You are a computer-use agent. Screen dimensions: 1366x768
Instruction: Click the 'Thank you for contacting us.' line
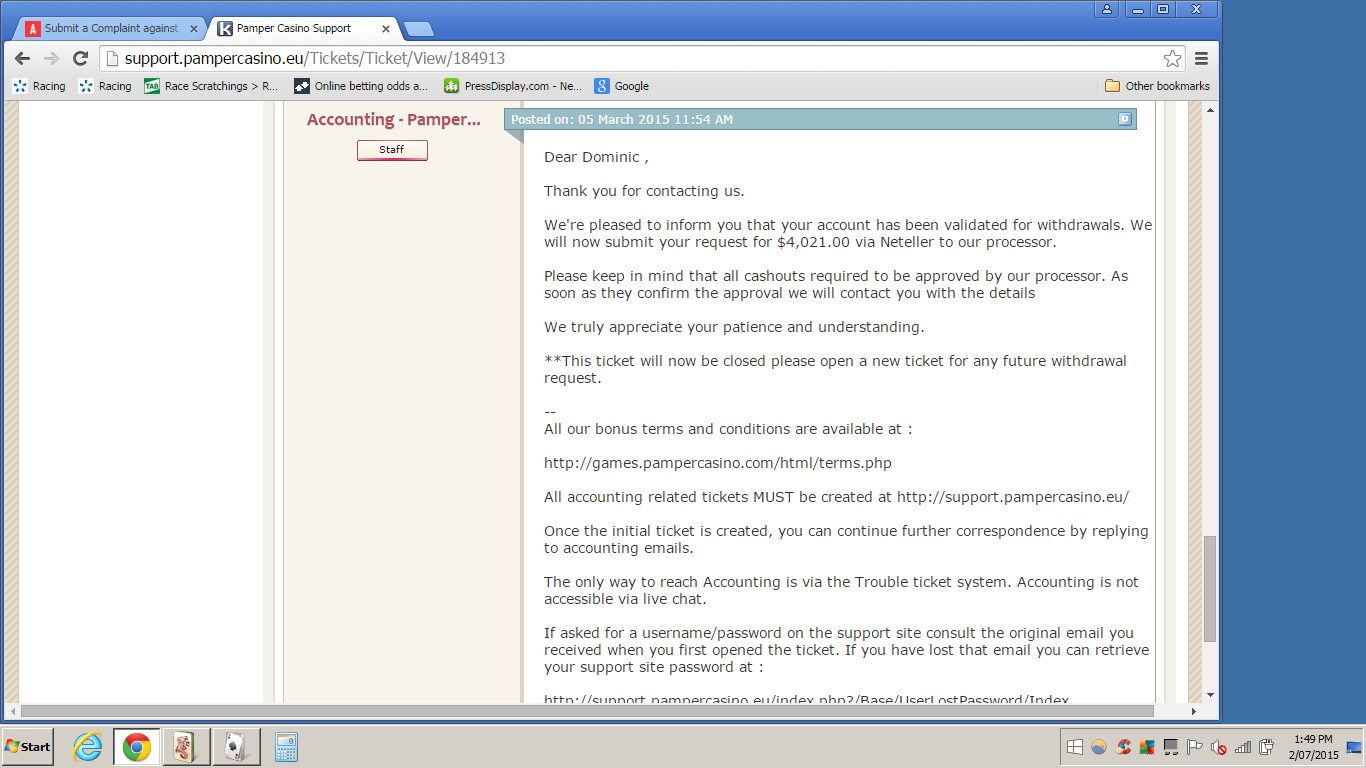click(x=644, y=191)
